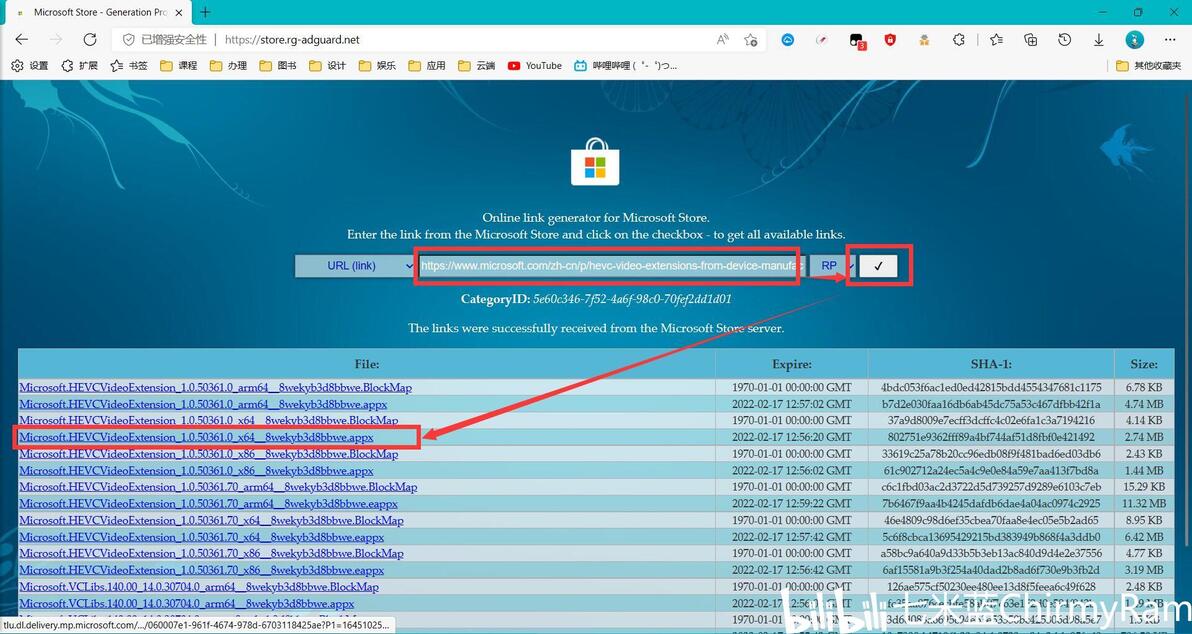Open the read aloud icon in address bar
The height and width of the screenshot is (634, 1192).
[722, 40]
